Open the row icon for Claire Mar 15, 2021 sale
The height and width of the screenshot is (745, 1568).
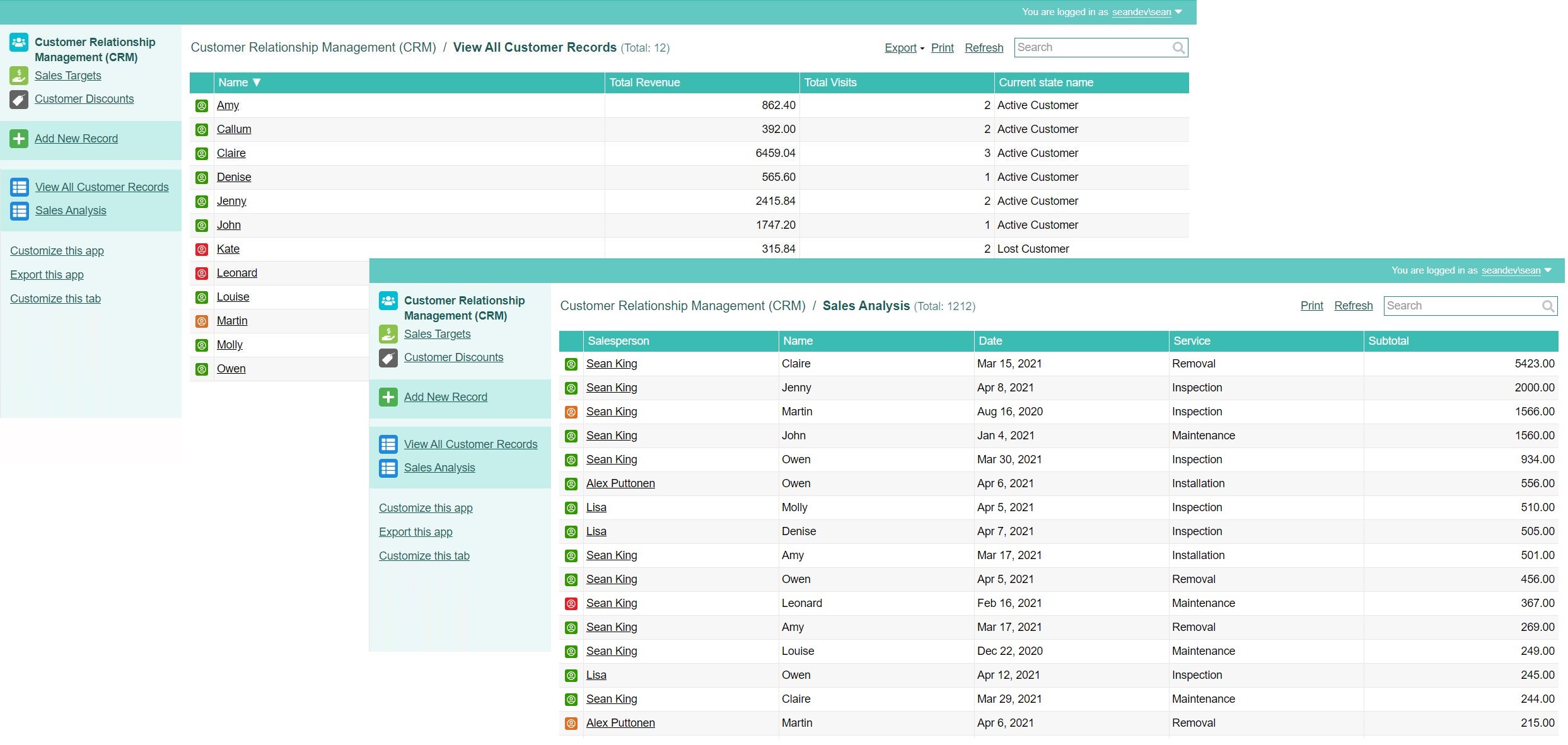tap(571, 364)
